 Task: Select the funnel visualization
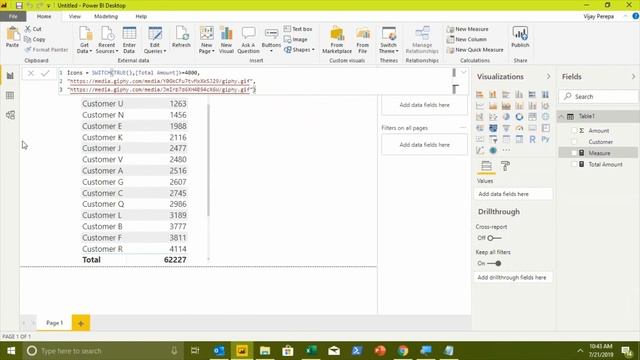tap(506, 128)
